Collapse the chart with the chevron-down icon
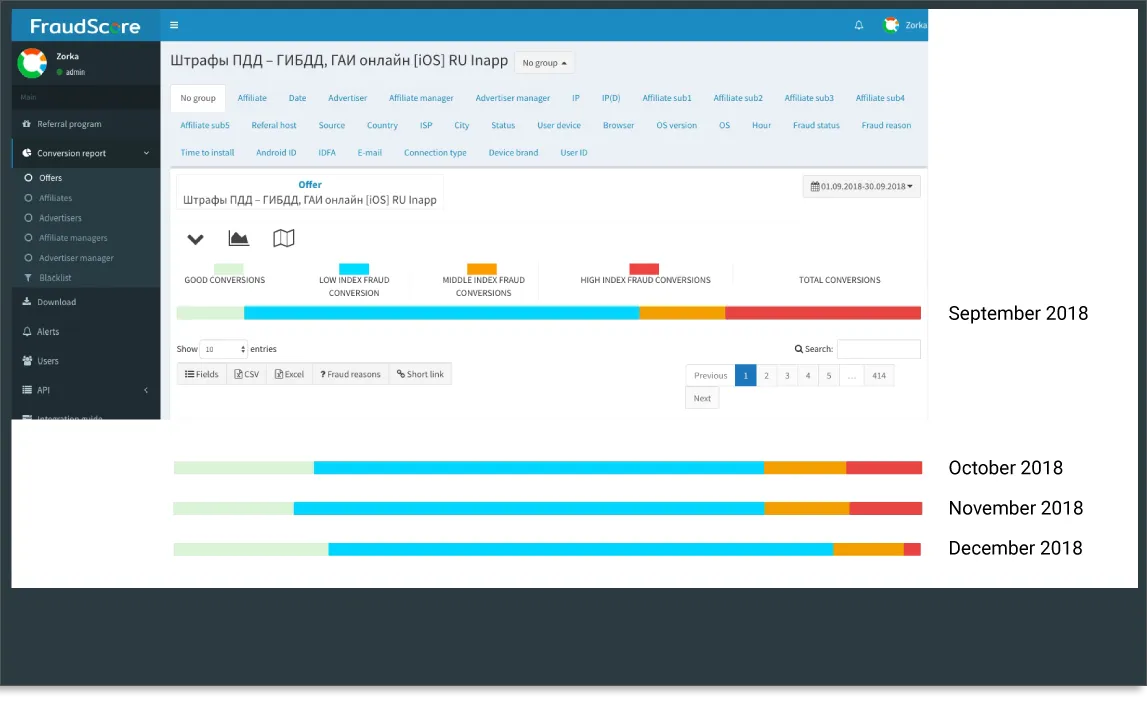This screenshot has width=1147, height=708. coord(195,239)
